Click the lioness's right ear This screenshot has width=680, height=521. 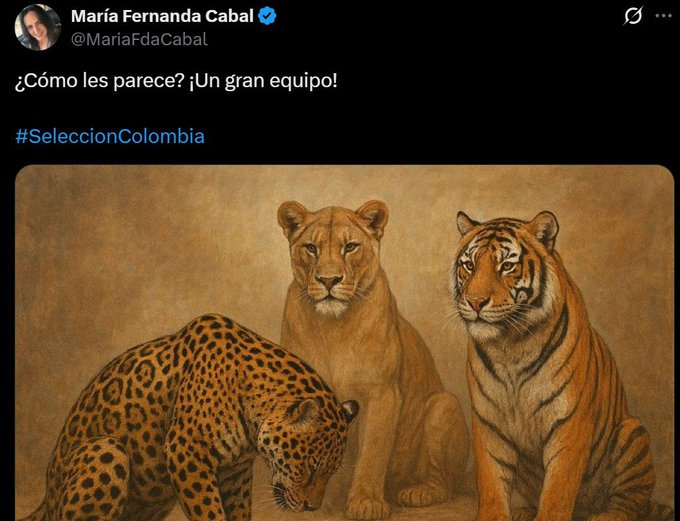373,218
